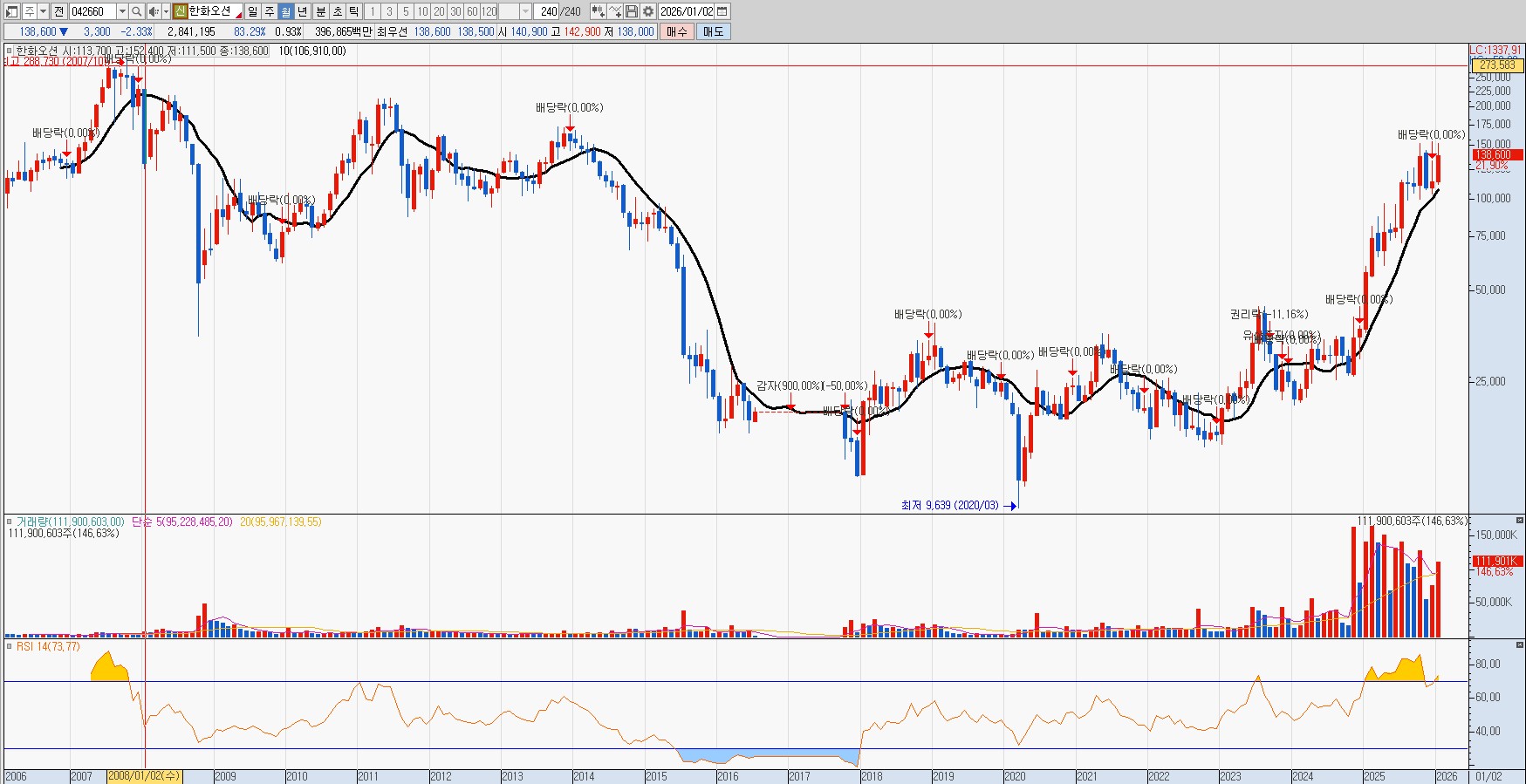The height and width of the screenshot is (784, 1526).
Task: Switch chart to second period 초
Action: pos(338,11)
